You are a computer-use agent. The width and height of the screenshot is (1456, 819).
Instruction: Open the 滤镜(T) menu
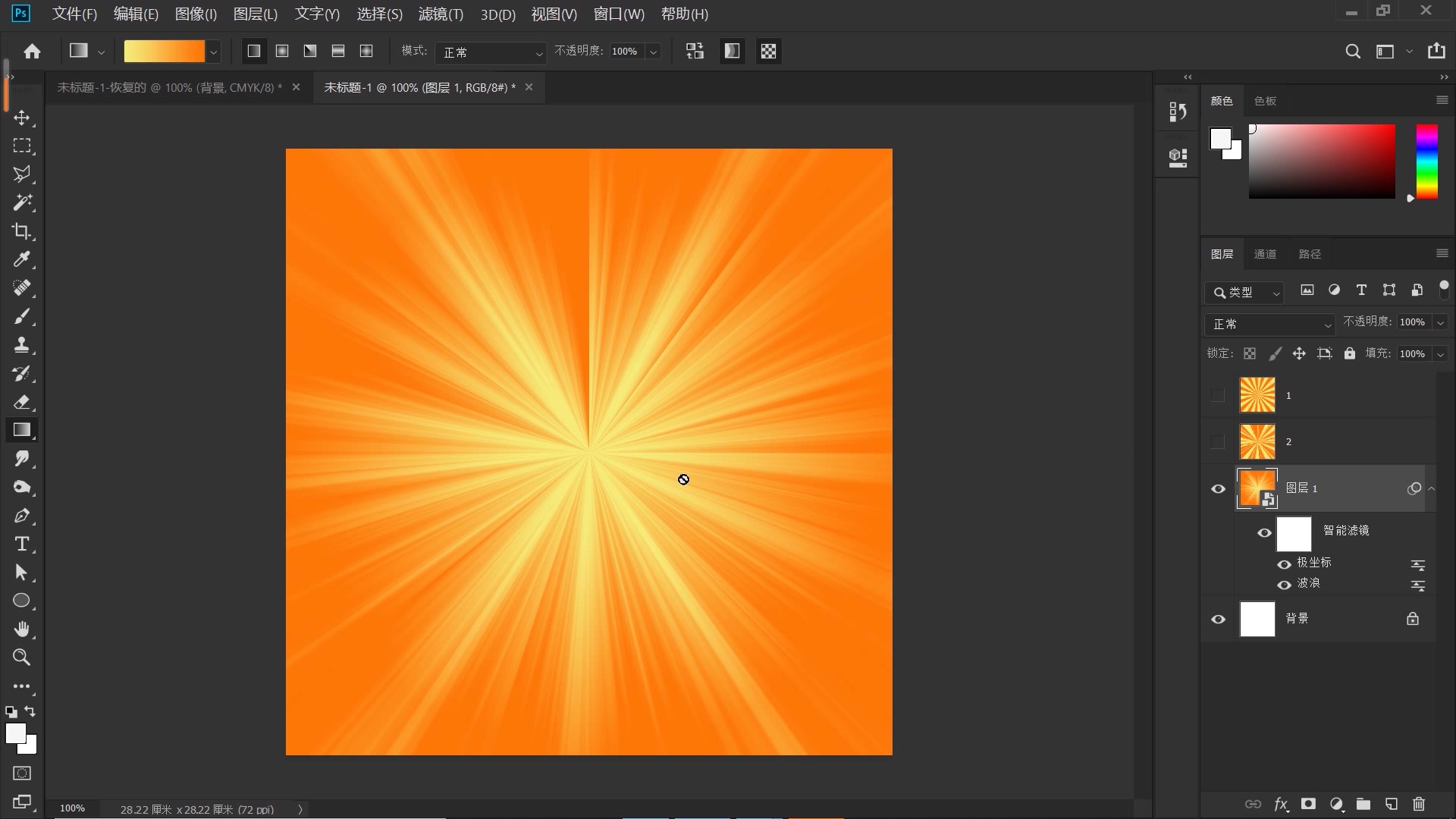coord(441,14)
